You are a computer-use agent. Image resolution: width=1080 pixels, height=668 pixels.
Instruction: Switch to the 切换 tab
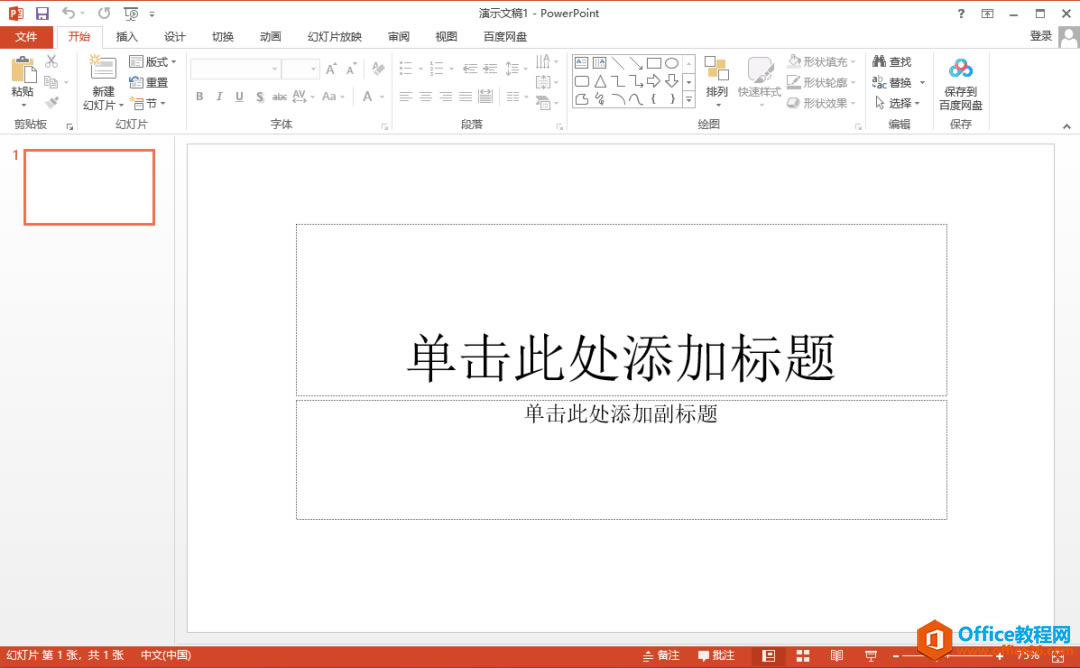click(222, 37)
